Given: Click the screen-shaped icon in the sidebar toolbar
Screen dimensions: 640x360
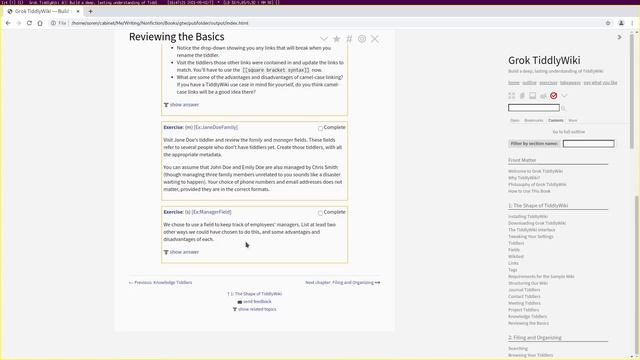Looking at the screenshot, I should pyautogui.click(x=533, y=96).
